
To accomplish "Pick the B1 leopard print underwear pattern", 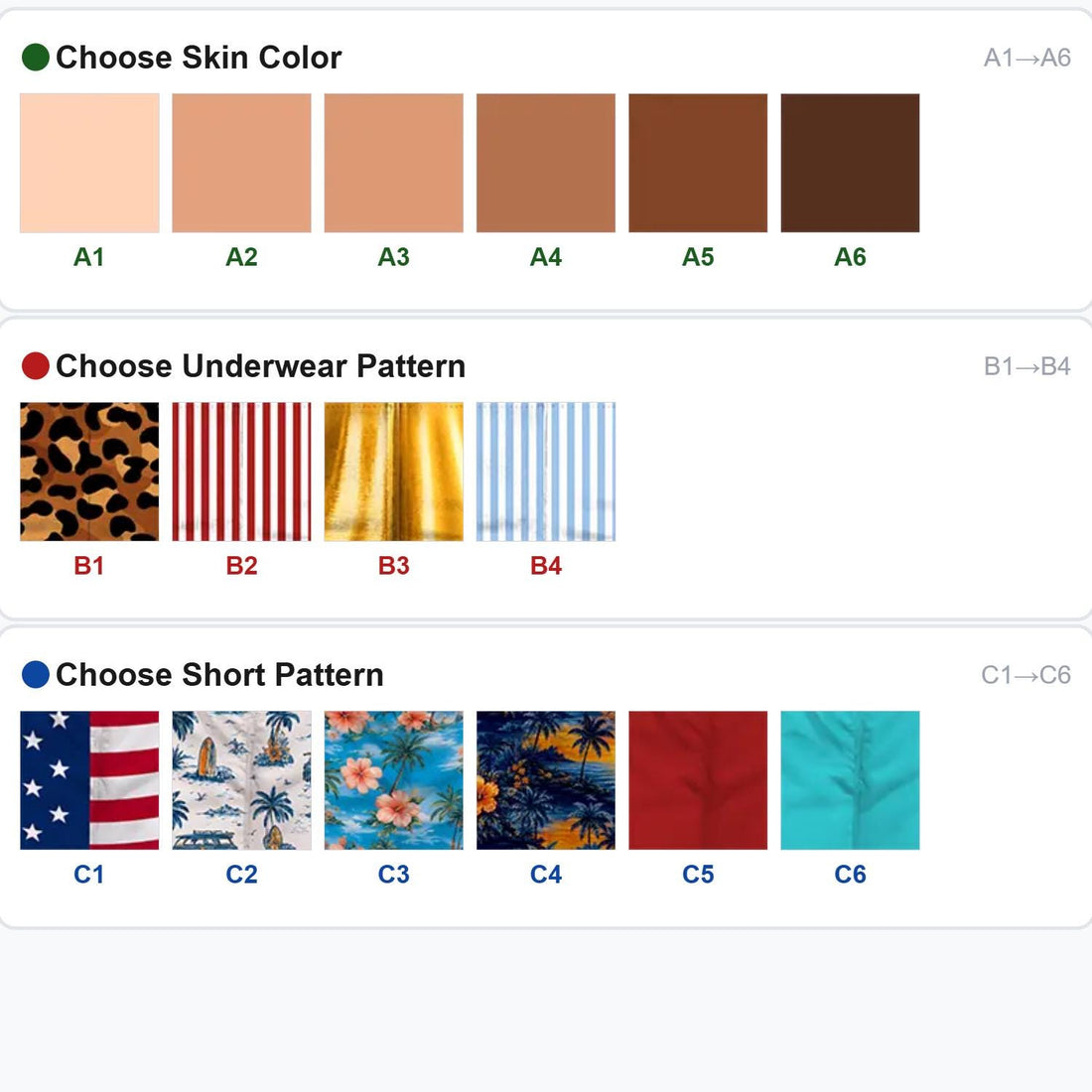I will [89, 472].
